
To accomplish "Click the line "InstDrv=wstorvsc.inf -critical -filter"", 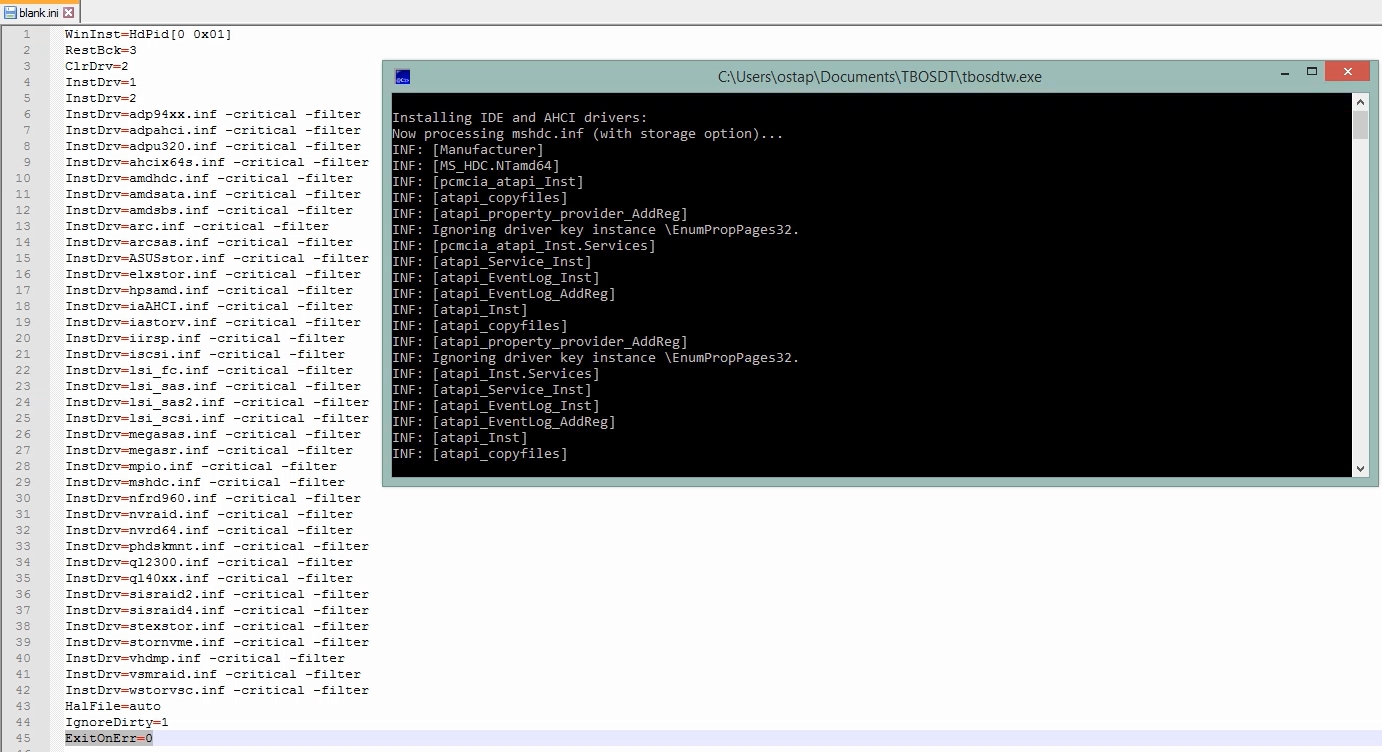I will click(217, 690).
